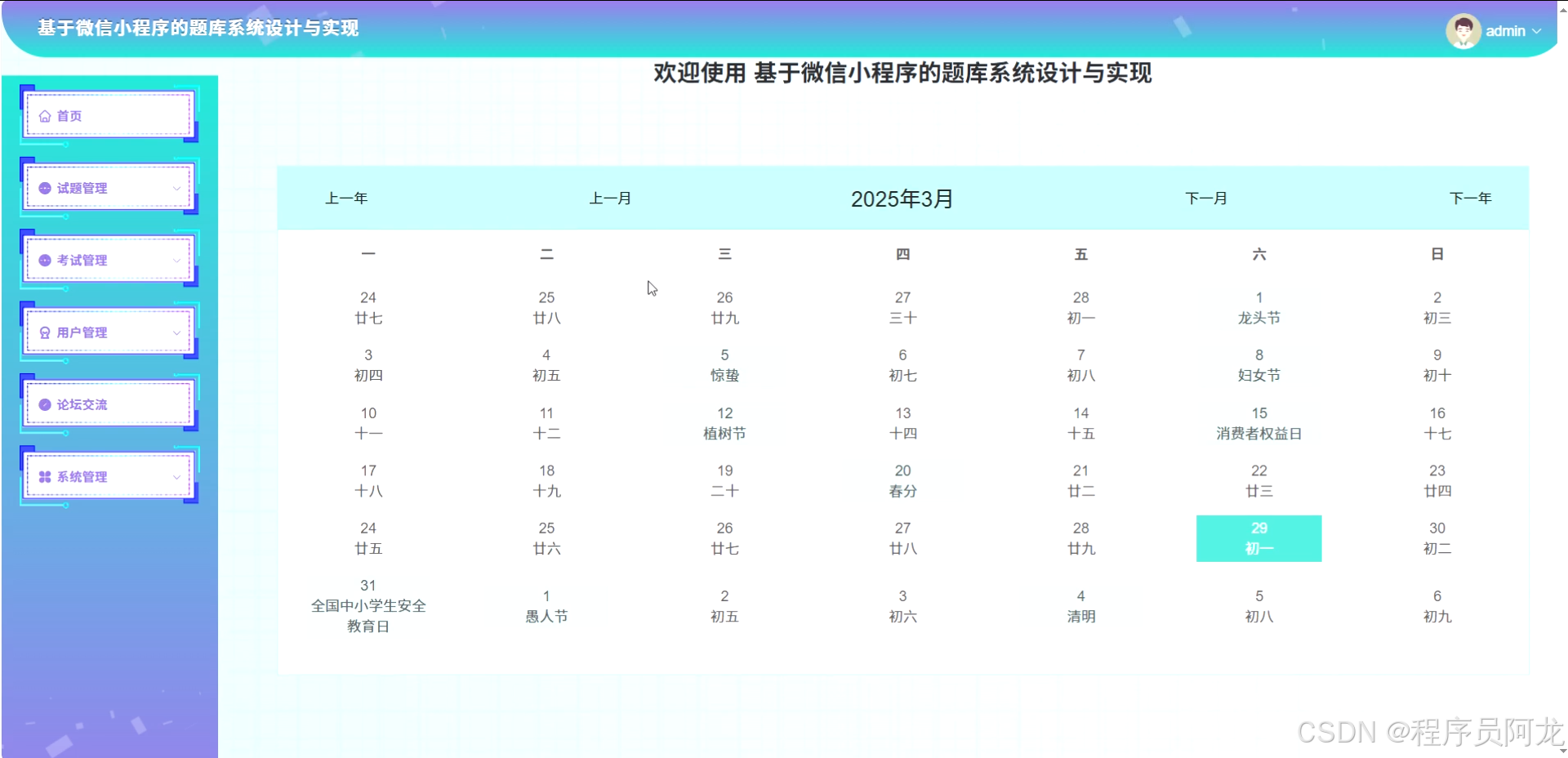This screenshot has height=758, width=1568.
Task: Select April 4 清明
Action: click(x=1080, y=606)
